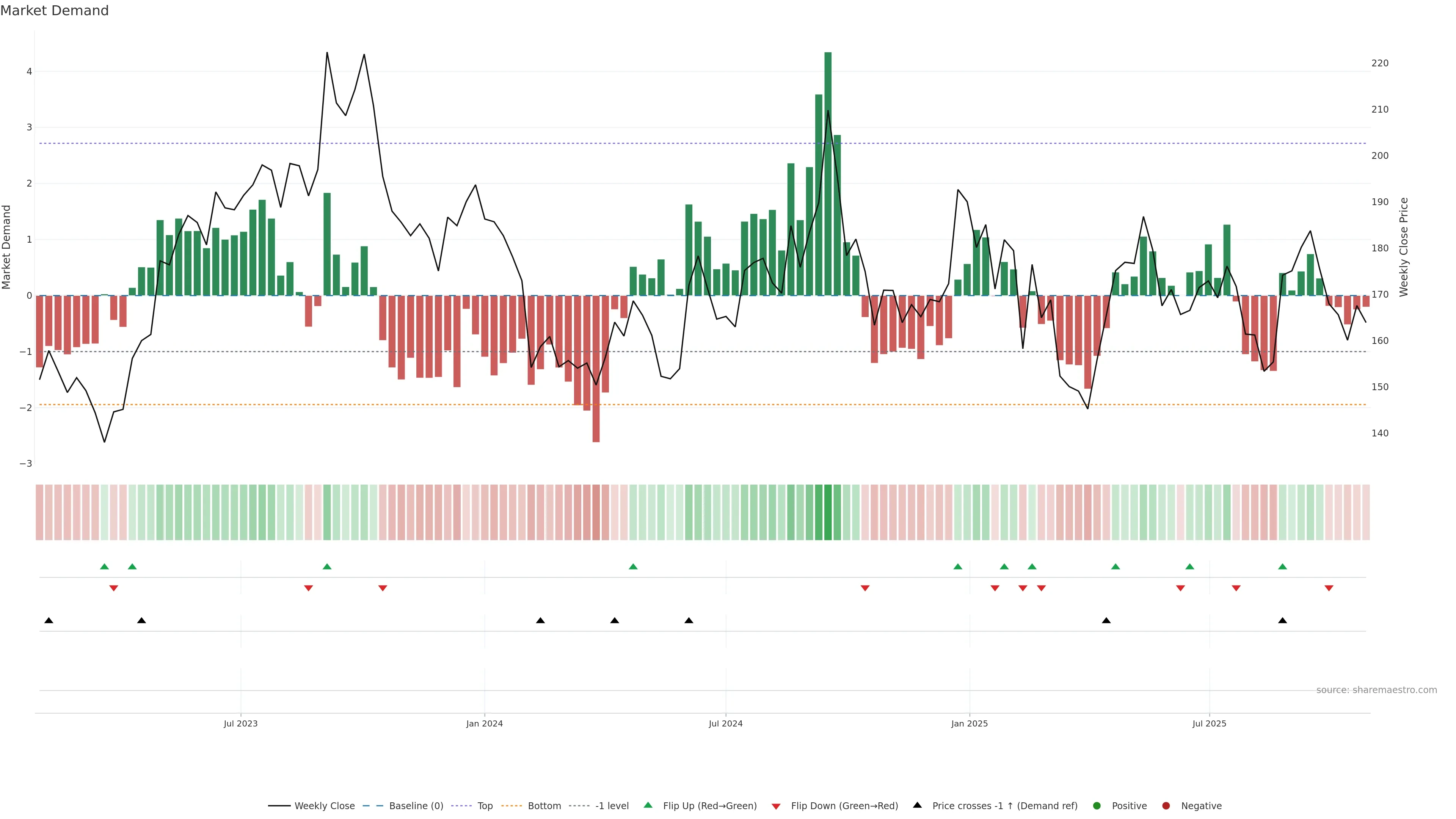1456x819 pixels.
Task: Toggle the Top dotted line legend entry
Action: click(485, 805)
